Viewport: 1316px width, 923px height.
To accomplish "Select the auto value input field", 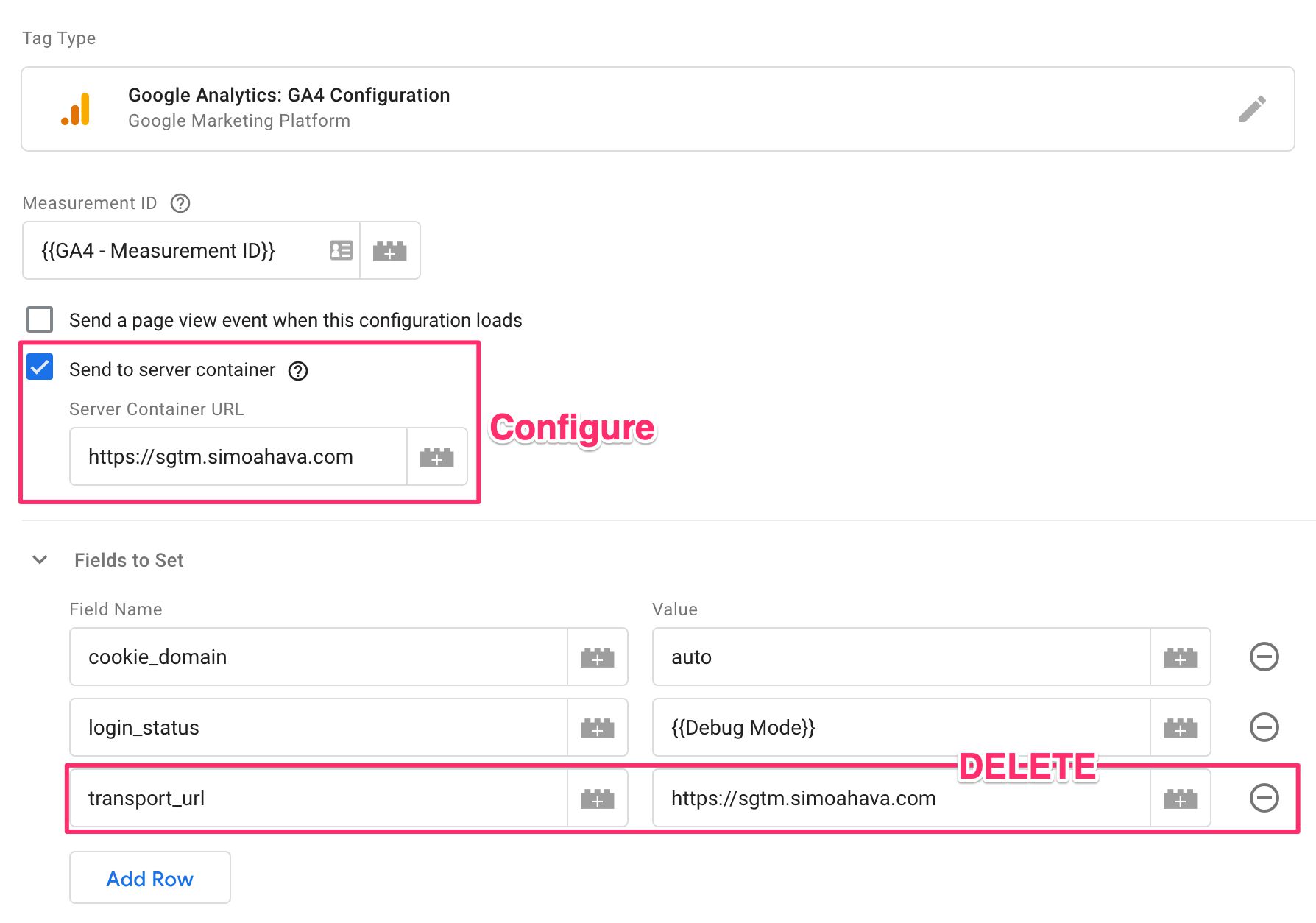I will click(x=902, y=657).
